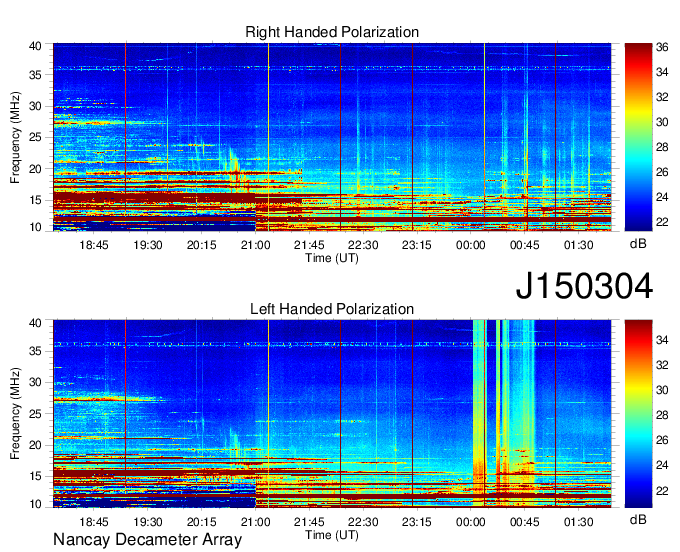Click the "10" frequency tick of the Right Handed plot

[x=35, y=227]
